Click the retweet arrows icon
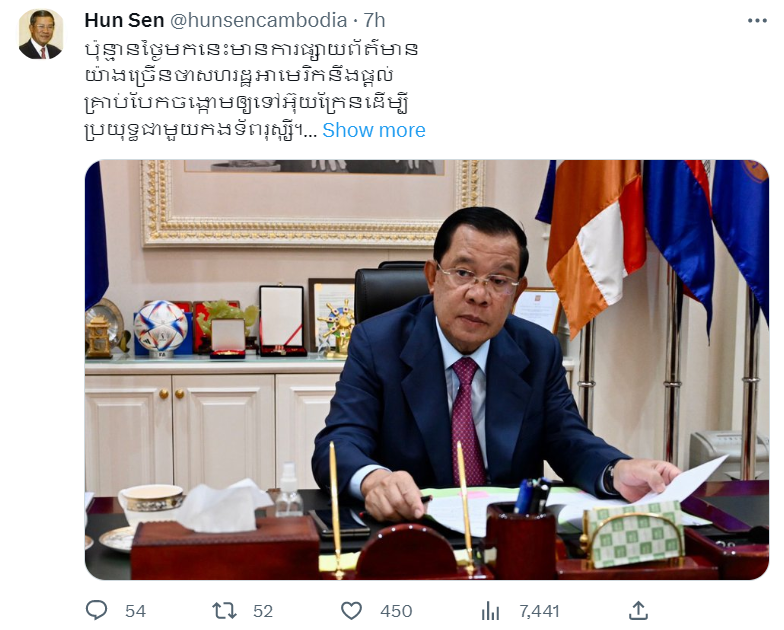 pos(224,610)
